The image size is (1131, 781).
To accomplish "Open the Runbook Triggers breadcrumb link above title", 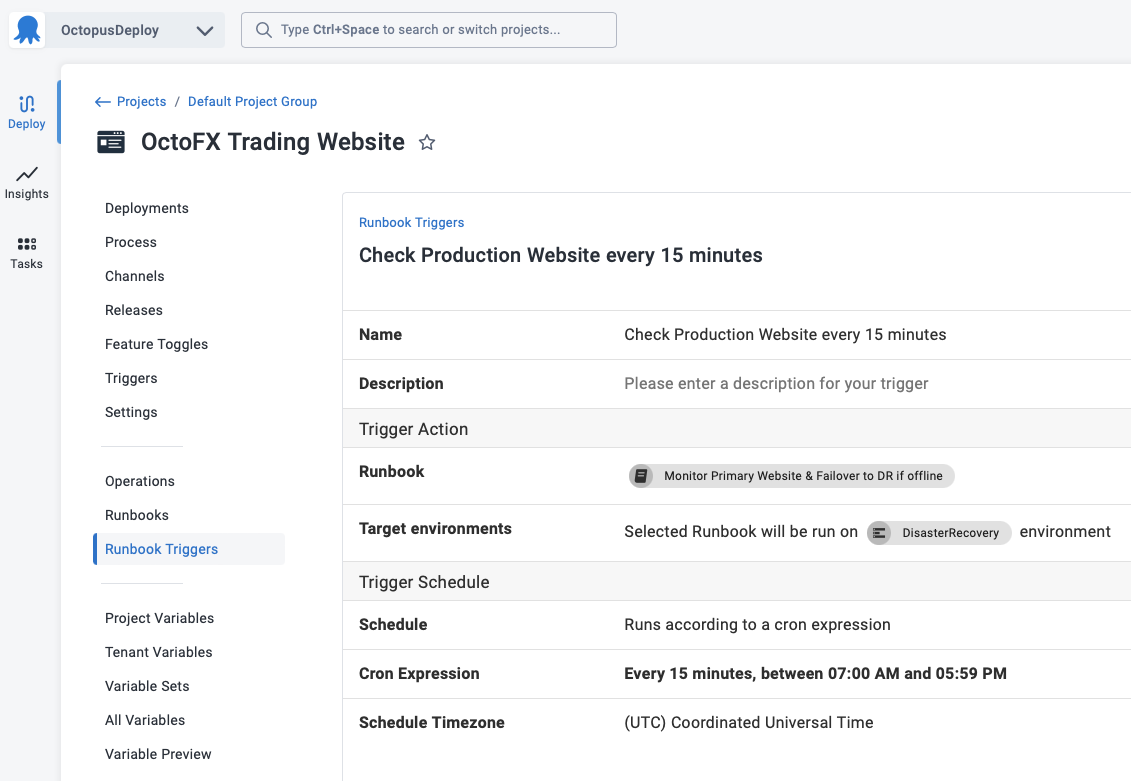I will coord(411,223).
